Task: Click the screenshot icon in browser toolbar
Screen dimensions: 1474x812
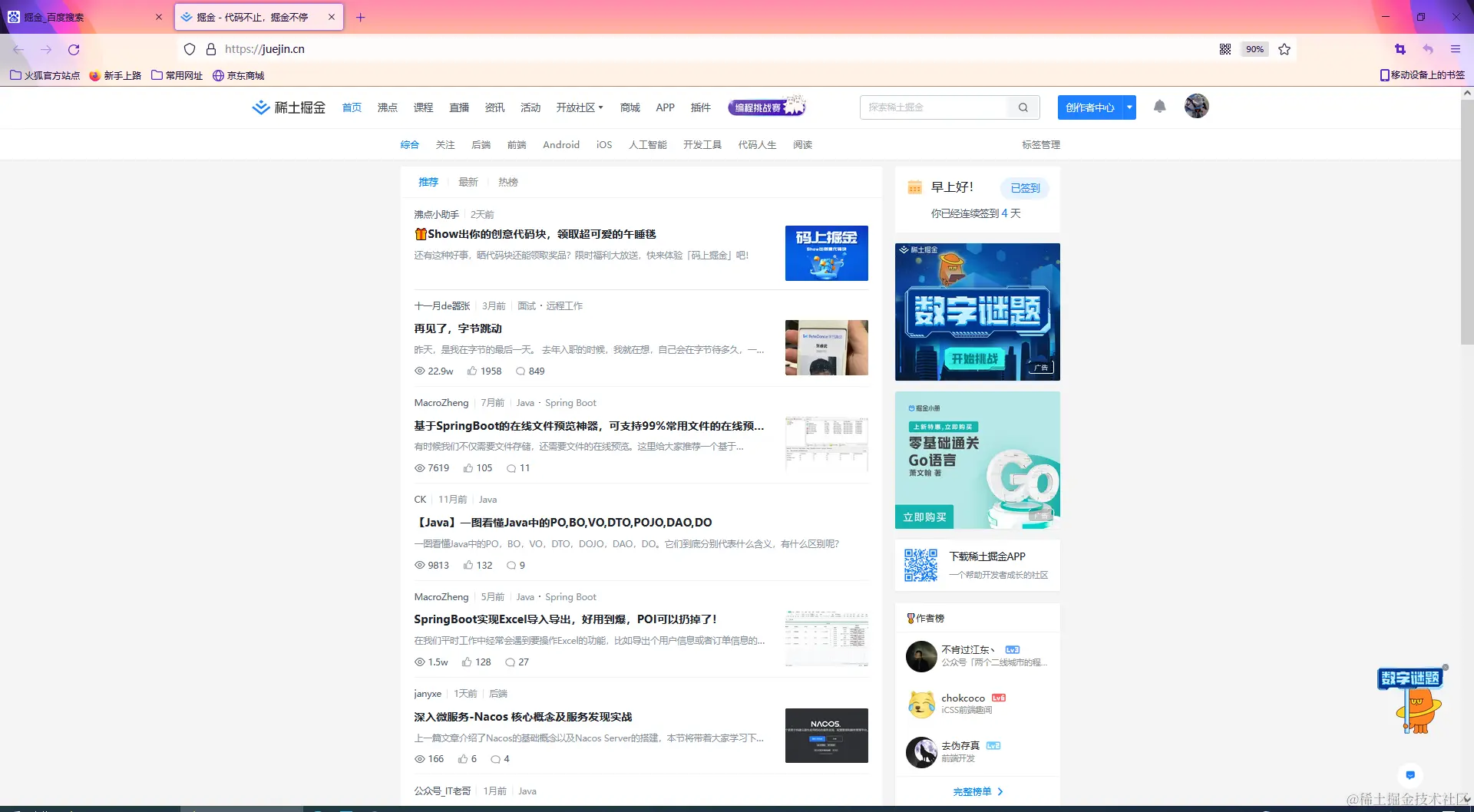Action: coord(1399,49)
